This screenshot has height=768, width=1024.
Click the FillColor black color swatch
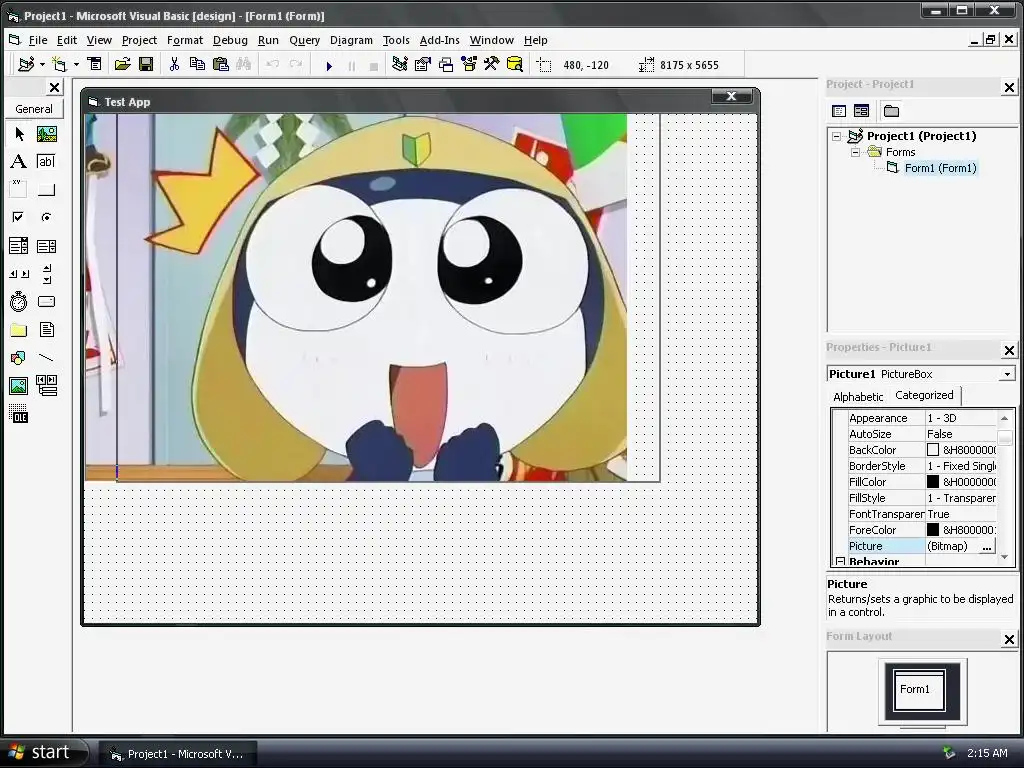click(933, 482)
